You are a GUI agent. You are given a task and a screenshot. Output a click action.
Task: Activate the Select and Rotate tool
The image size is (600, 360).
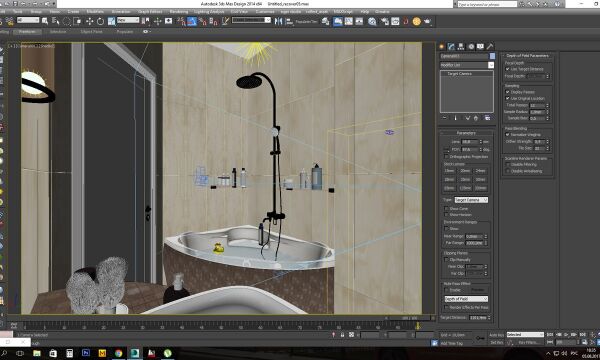[x=101, y=21]
